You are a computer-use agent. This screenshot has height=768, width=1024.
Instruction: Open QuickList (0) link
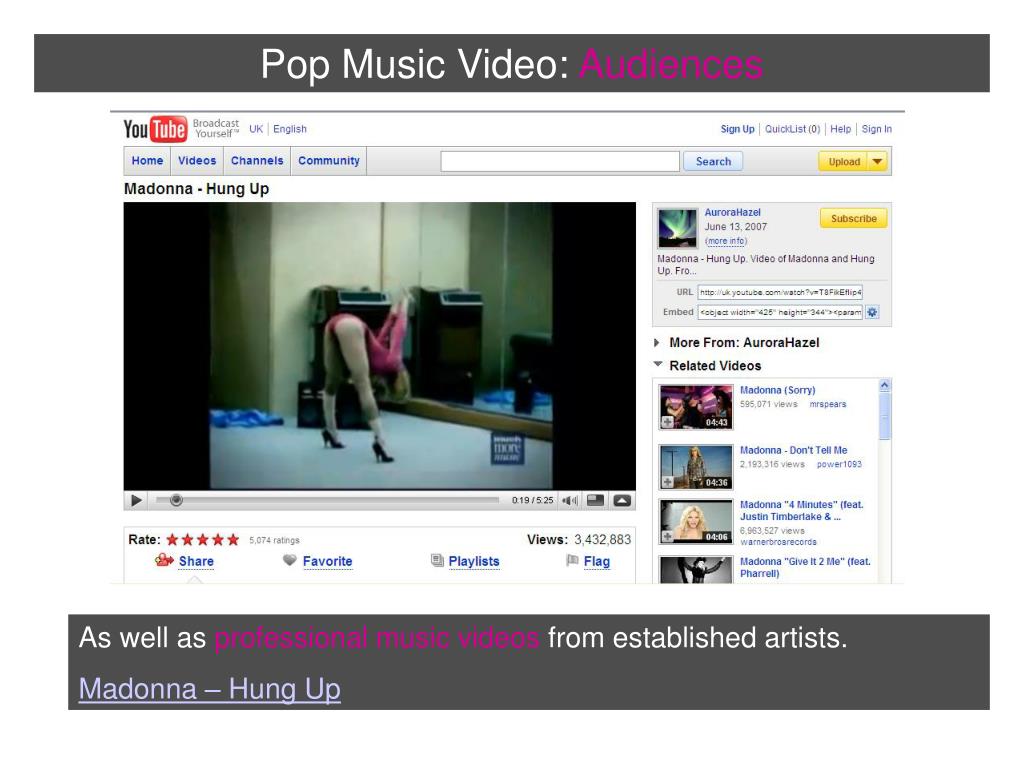792,129
